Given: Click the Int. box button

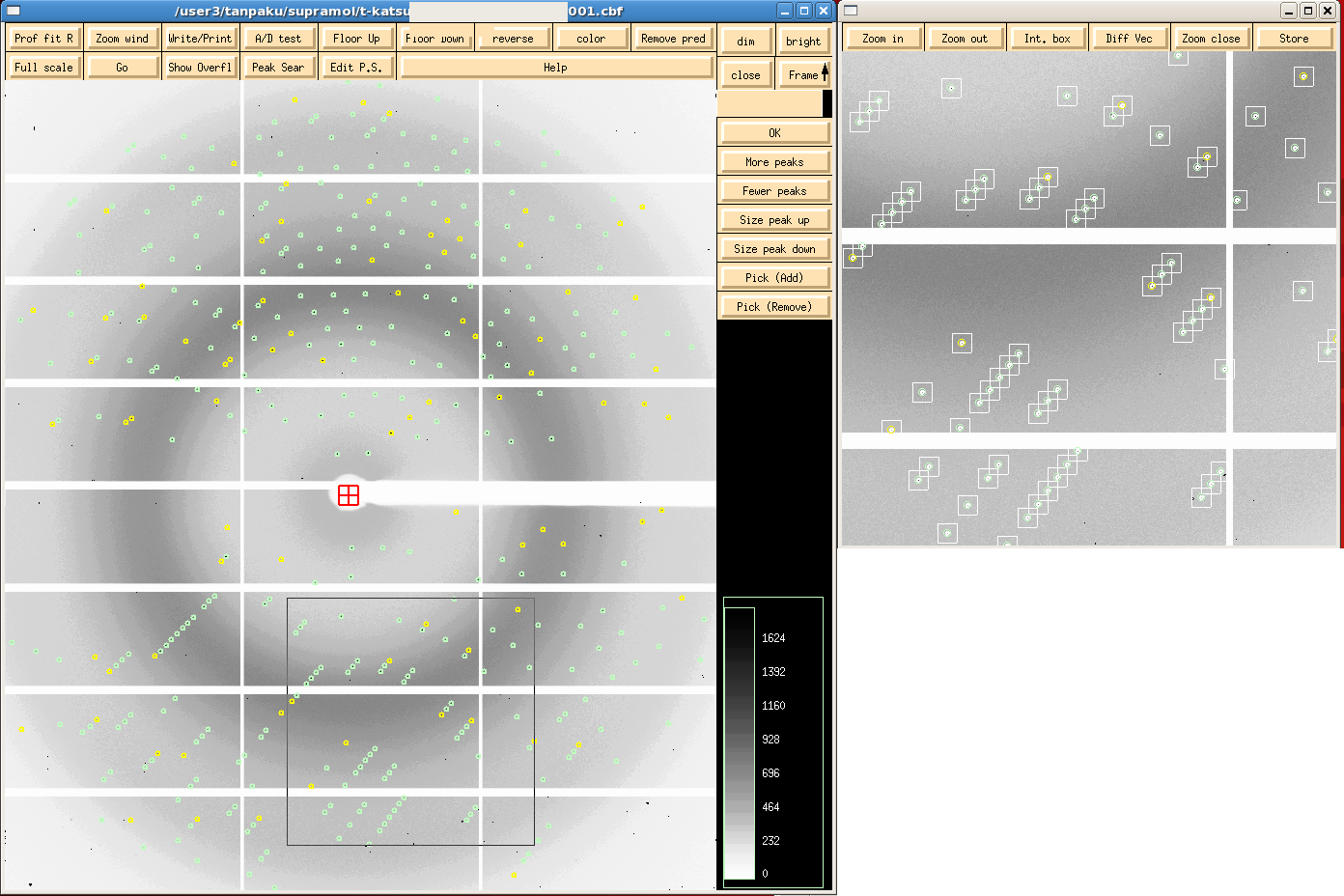Looking at the screenshot, I should coord(1048,39).
